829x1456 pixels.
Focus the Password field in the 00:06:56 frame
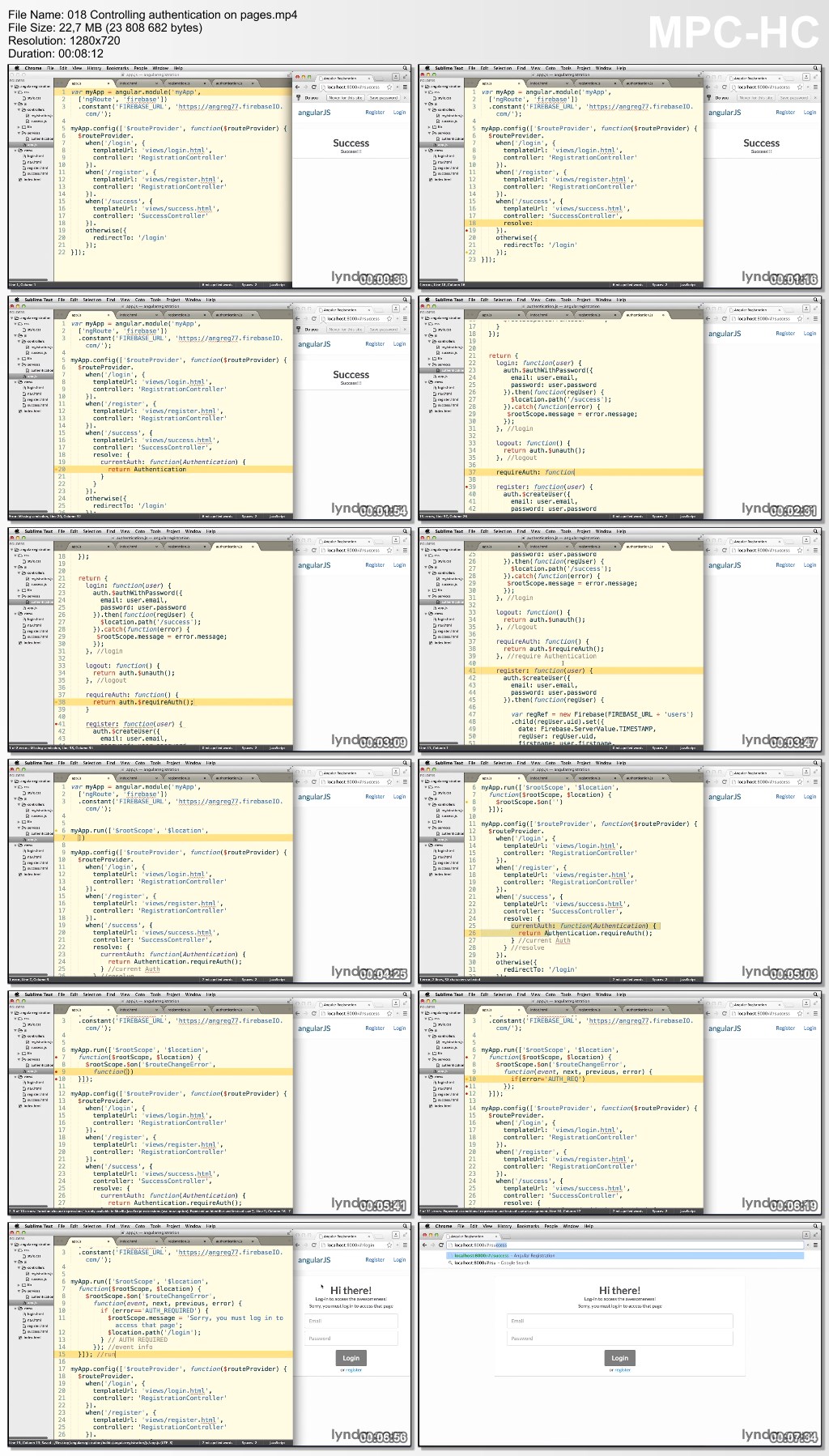(x=351, y=1338)
